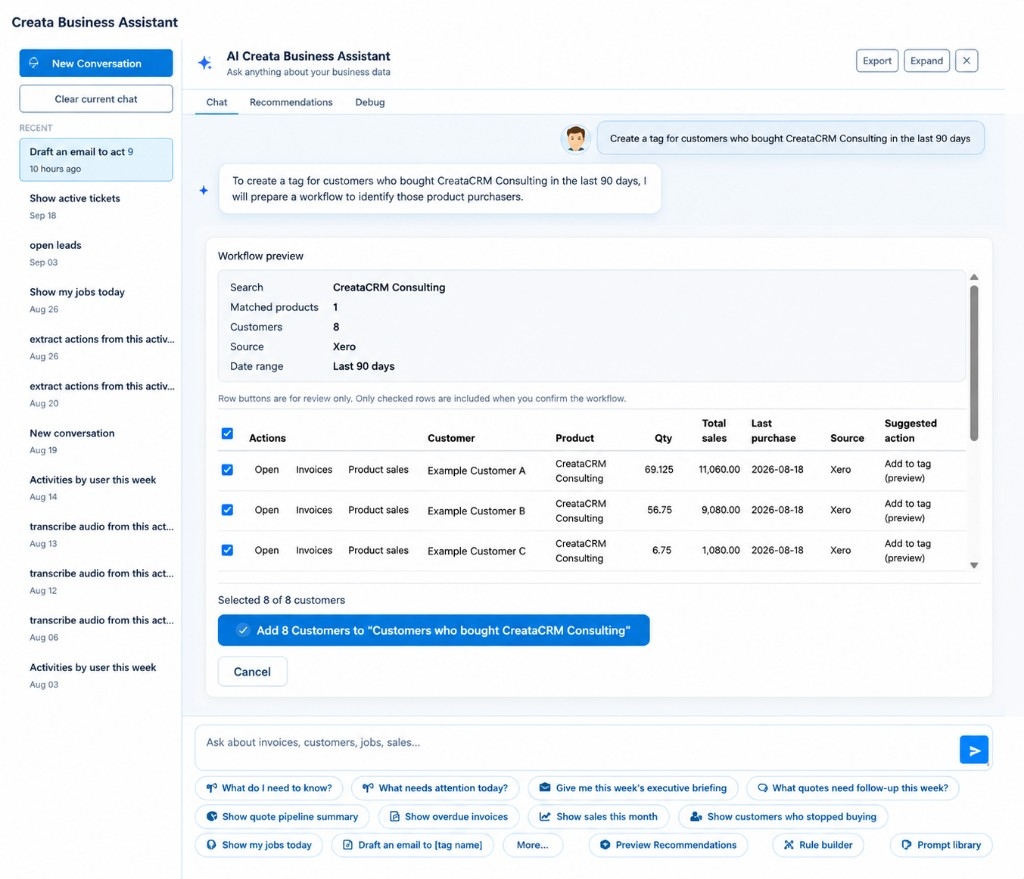
Task: Open 'Activities by user this week' from Aug 14
Action: (x=96, y=488)
